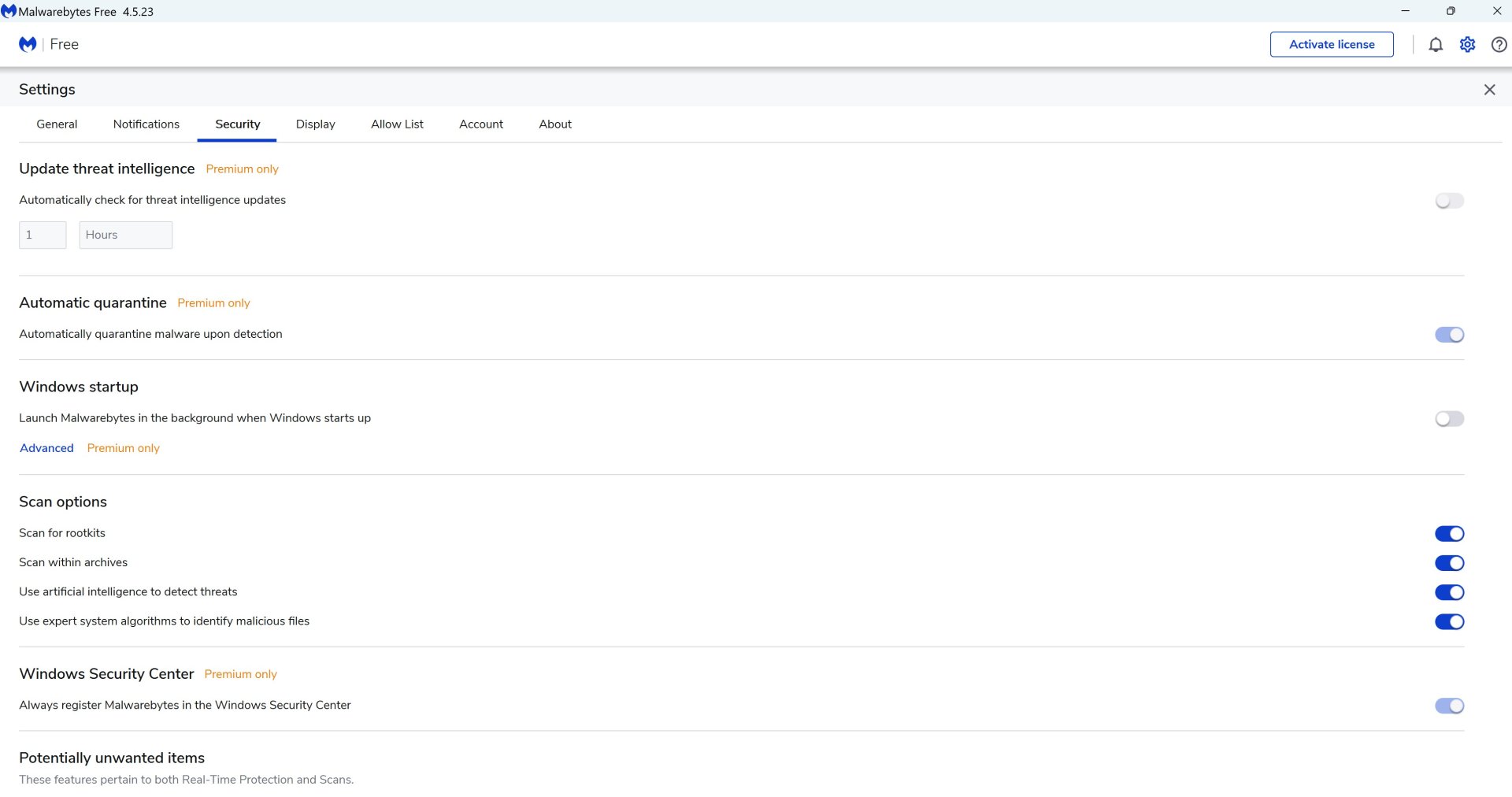Go to the Display tab
Image resolution: width=1512 pixels, height=797 pixels.
click(316, 124)
